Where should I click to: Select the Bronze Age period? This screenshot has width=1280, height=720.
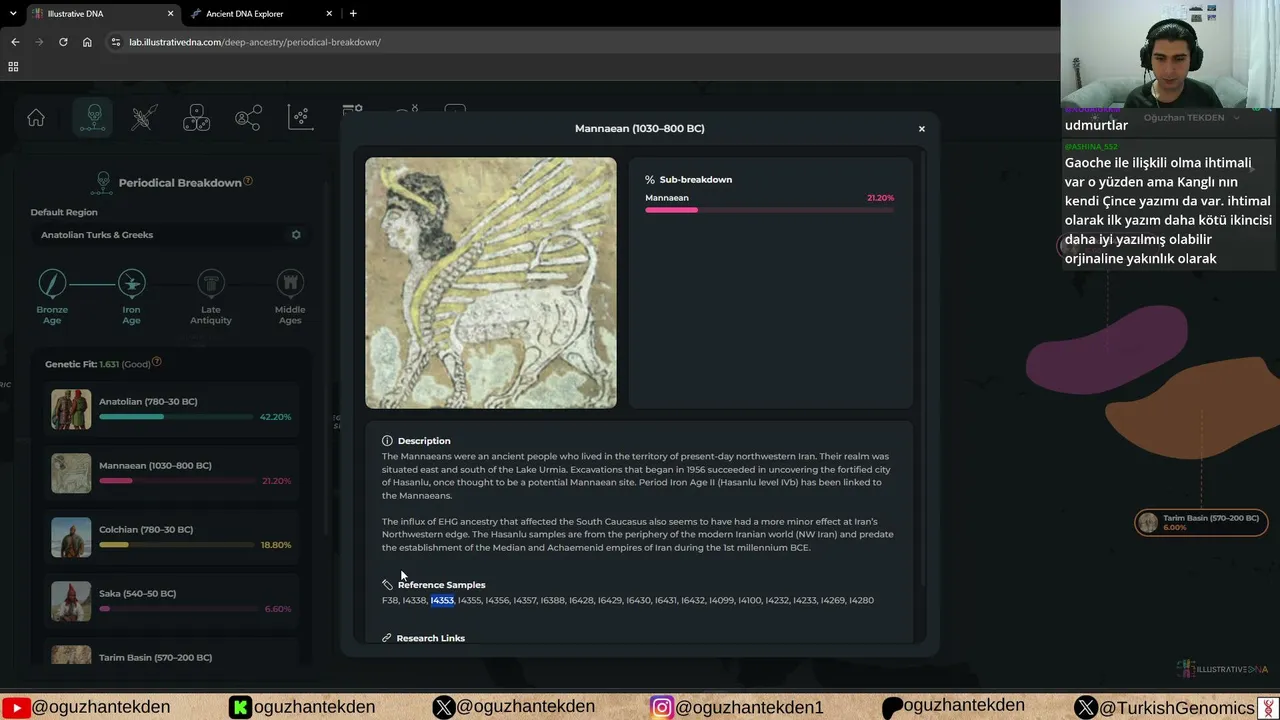pos(52,297)
